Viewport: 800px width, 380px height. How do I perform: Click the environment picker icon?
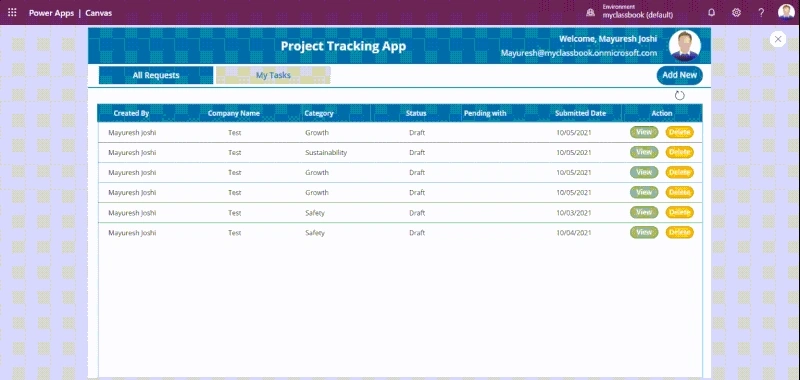(x=590, y=13)
